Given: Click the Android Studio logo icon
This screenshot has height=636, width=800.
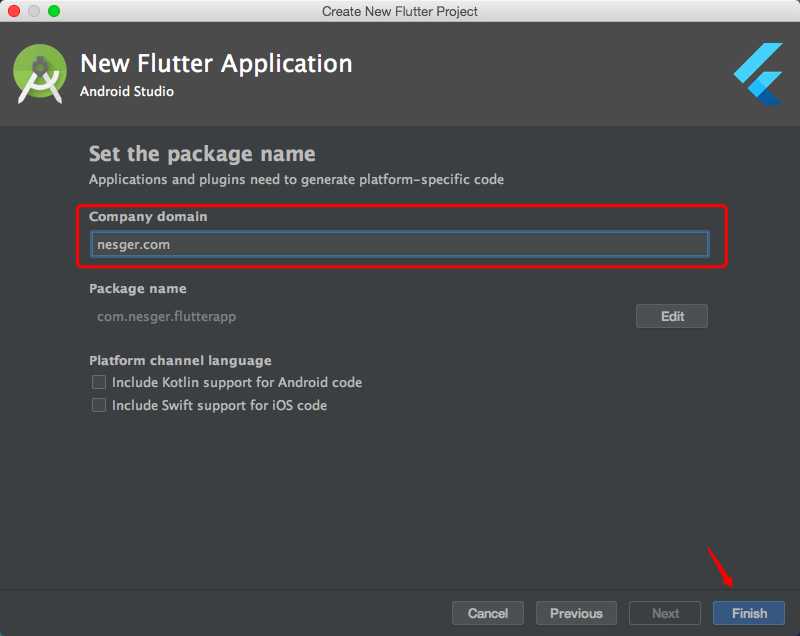Looking at the screenshot, I should (39, 73).
